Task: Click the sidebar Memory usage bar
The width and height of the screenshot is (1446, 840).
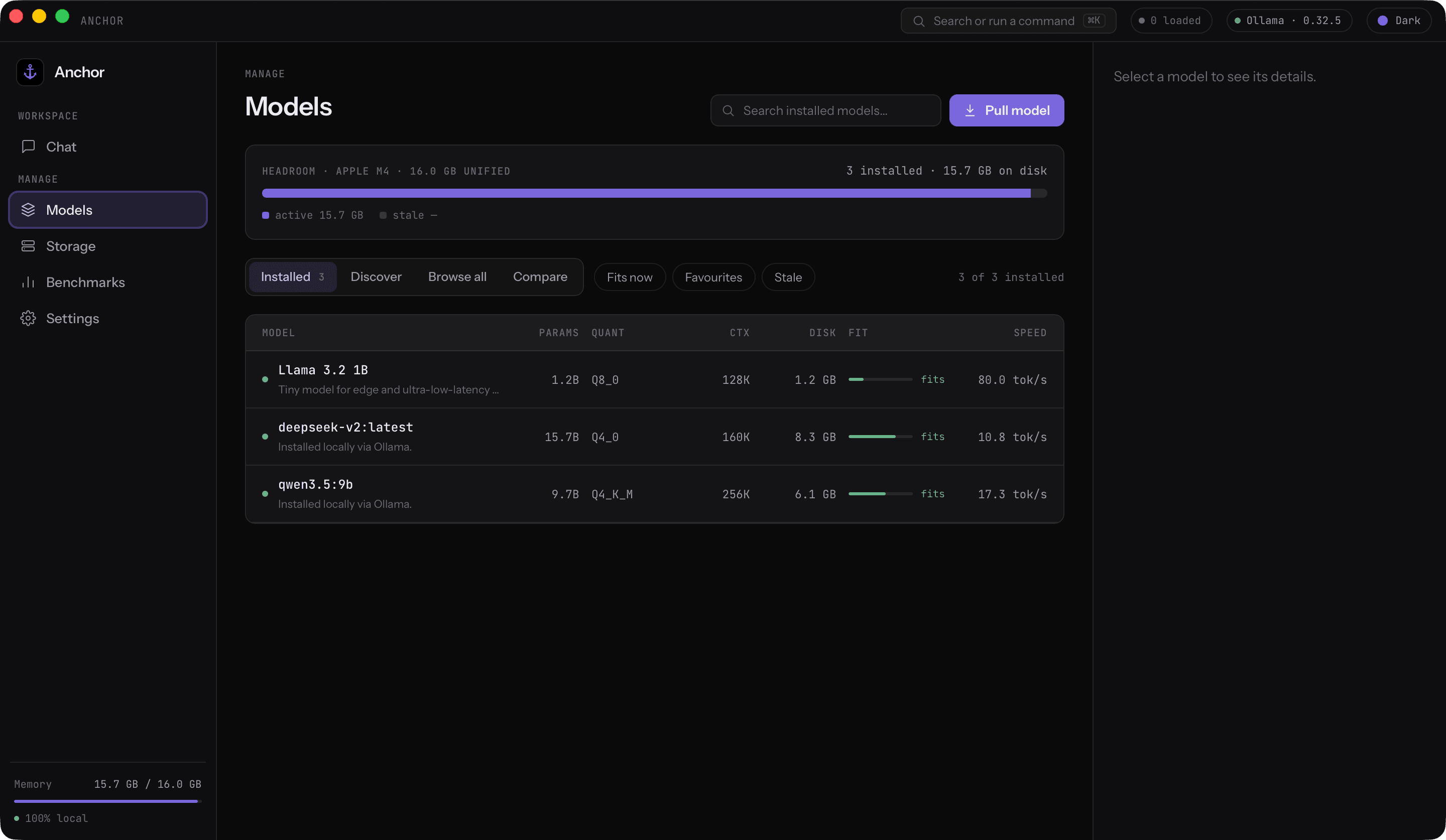Action: 108,801
